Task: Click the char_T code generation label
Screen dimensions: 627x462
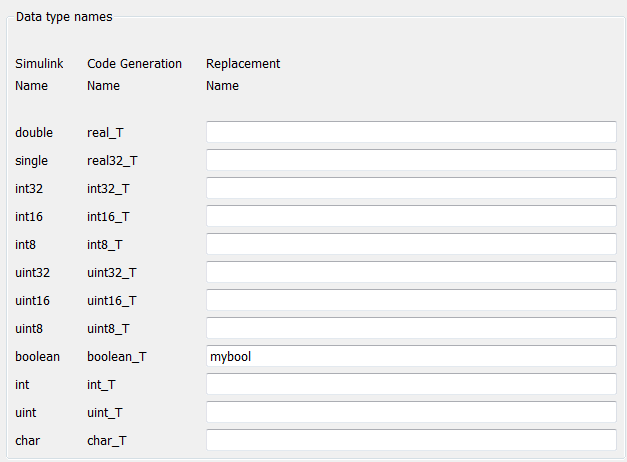Action: pyautogui.click(x=105, y=440)
